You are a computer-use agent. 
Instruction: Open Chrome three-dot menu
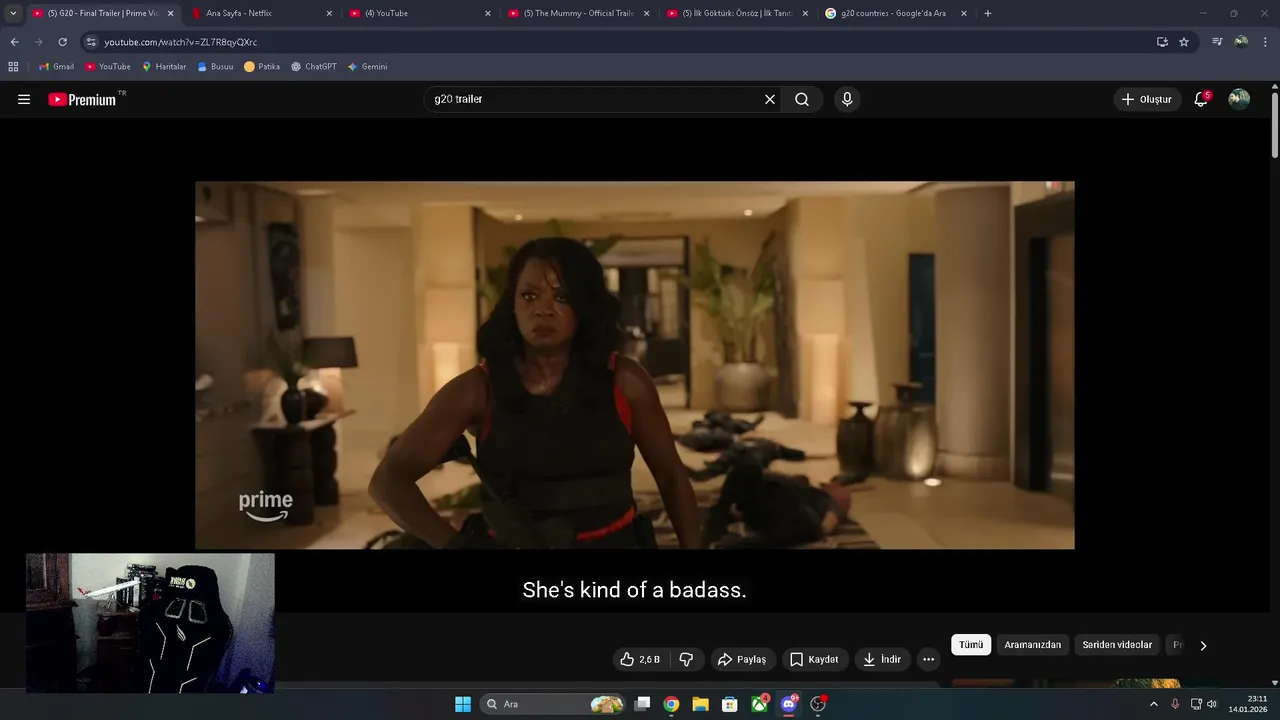pos(1265,42)
